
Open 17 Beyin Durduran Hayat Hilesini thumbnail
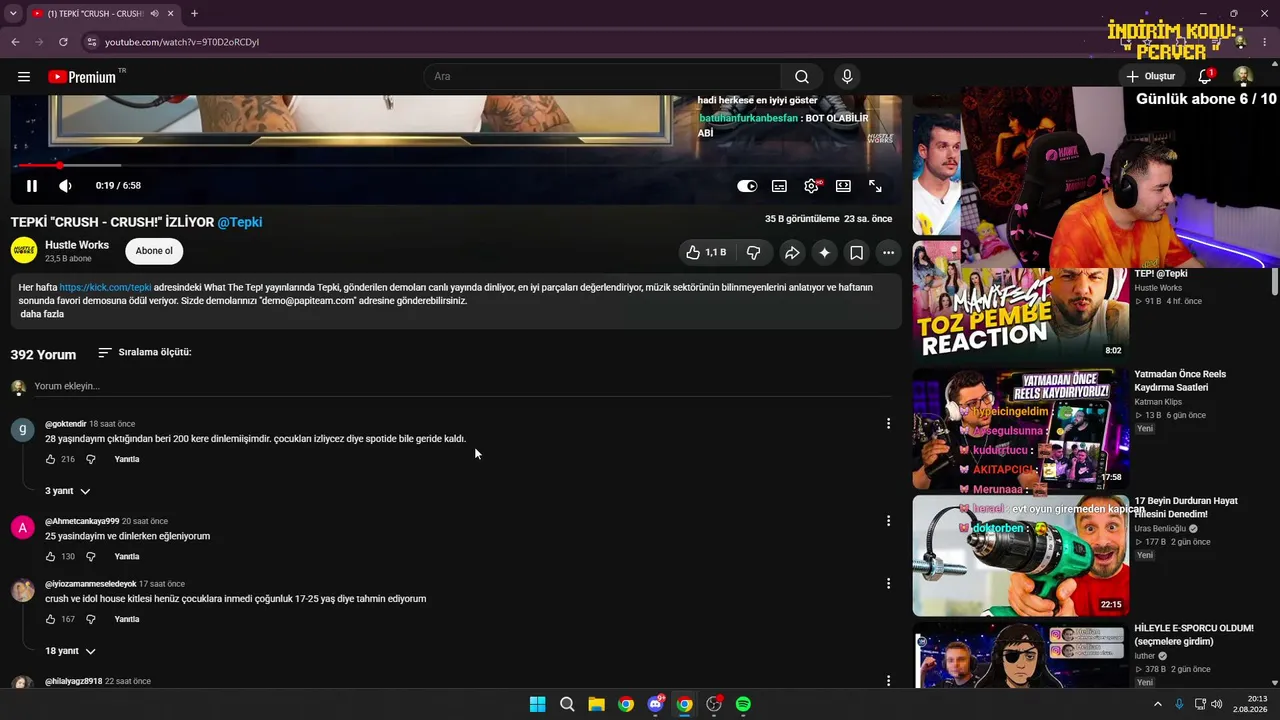click(1021, 555)
